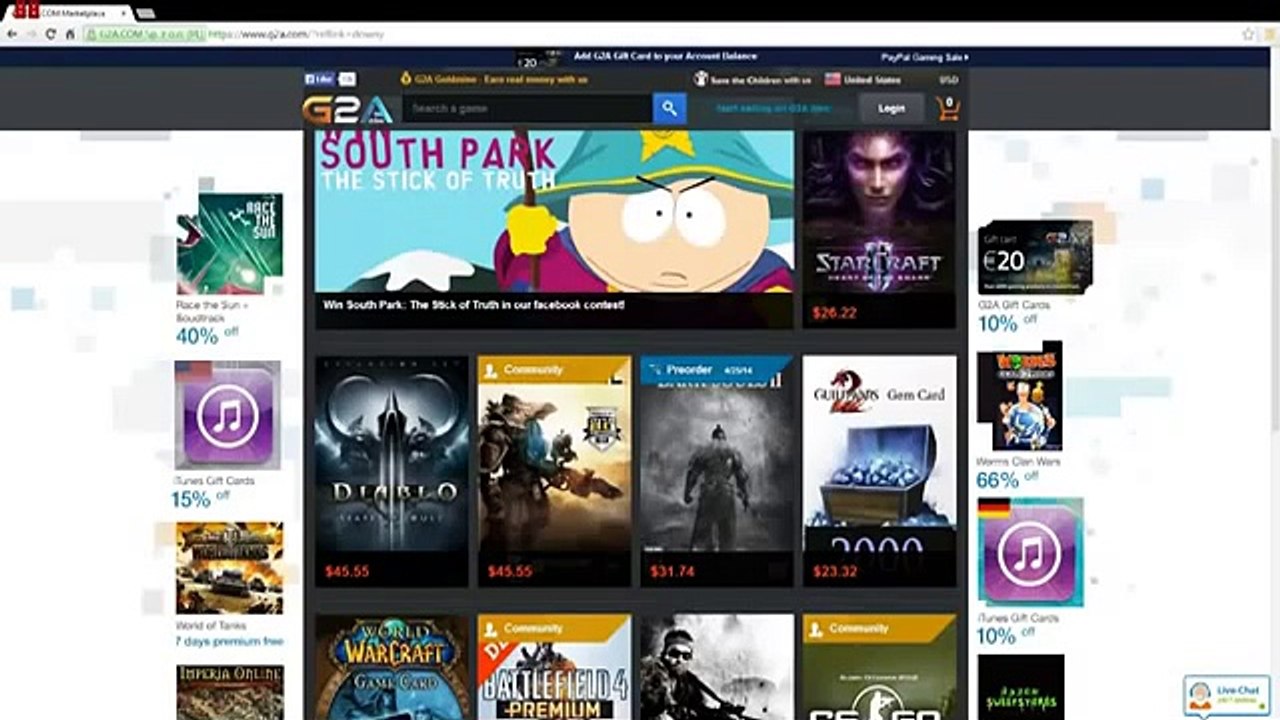Click the $26.22 StarCraft price
This screenshot has height=720, width=1280.
(x=834, y=312)
